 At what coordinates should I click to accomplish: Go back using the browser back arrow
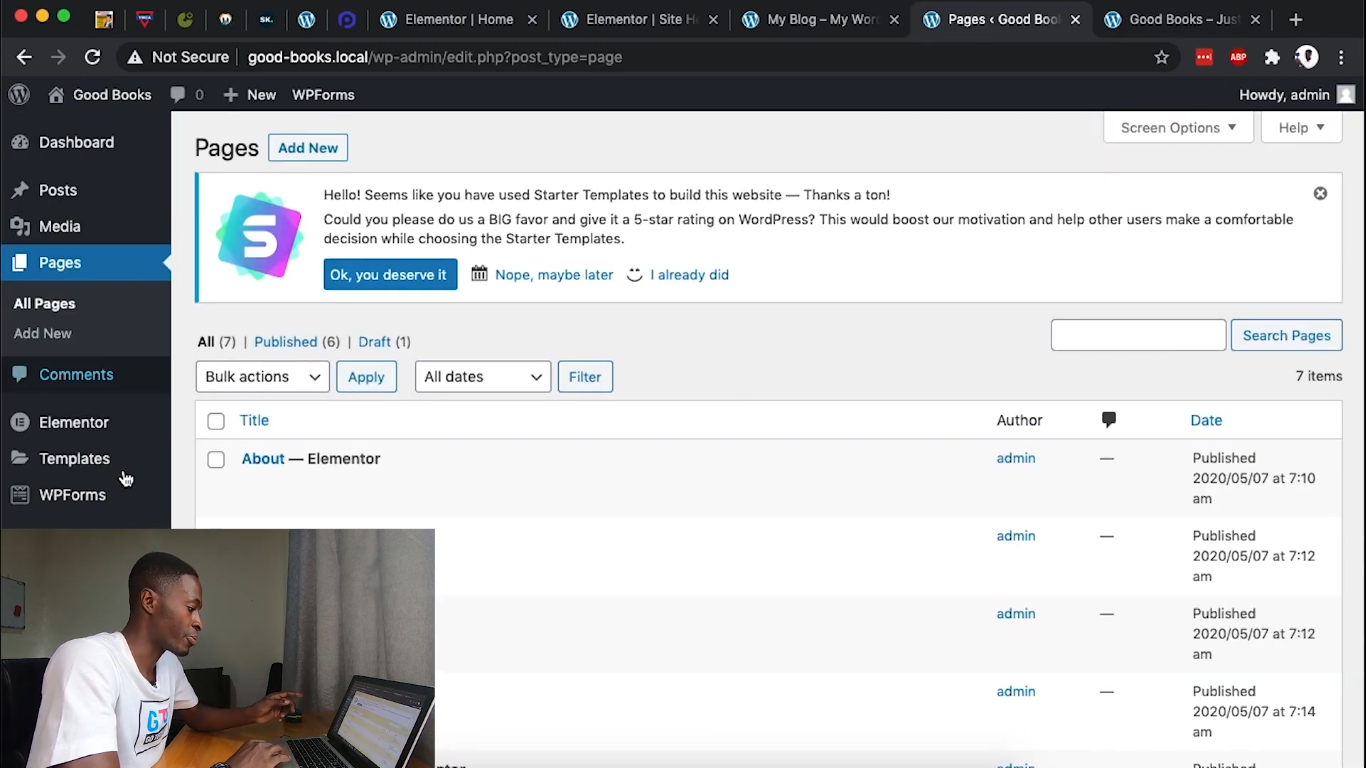pos(24,57)
